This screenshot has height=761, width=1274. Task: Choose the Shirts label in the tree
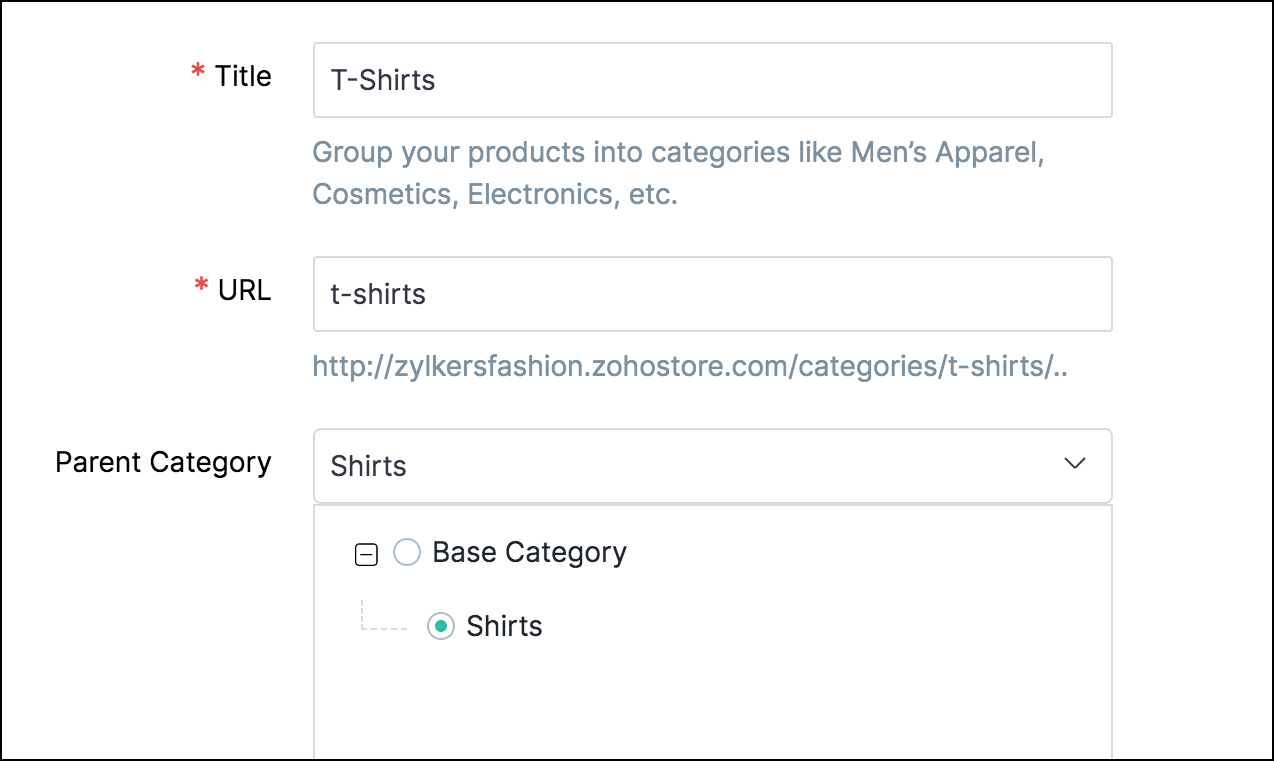coord(504,627)
